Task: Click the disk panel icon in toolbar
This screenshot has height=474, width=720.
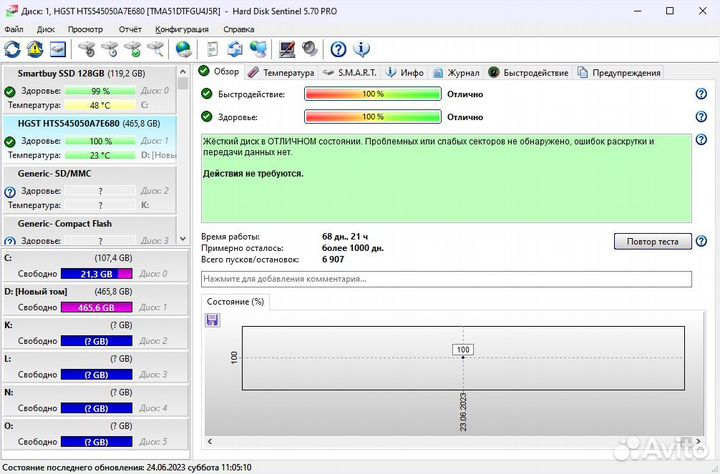Action: coord(58,49)
